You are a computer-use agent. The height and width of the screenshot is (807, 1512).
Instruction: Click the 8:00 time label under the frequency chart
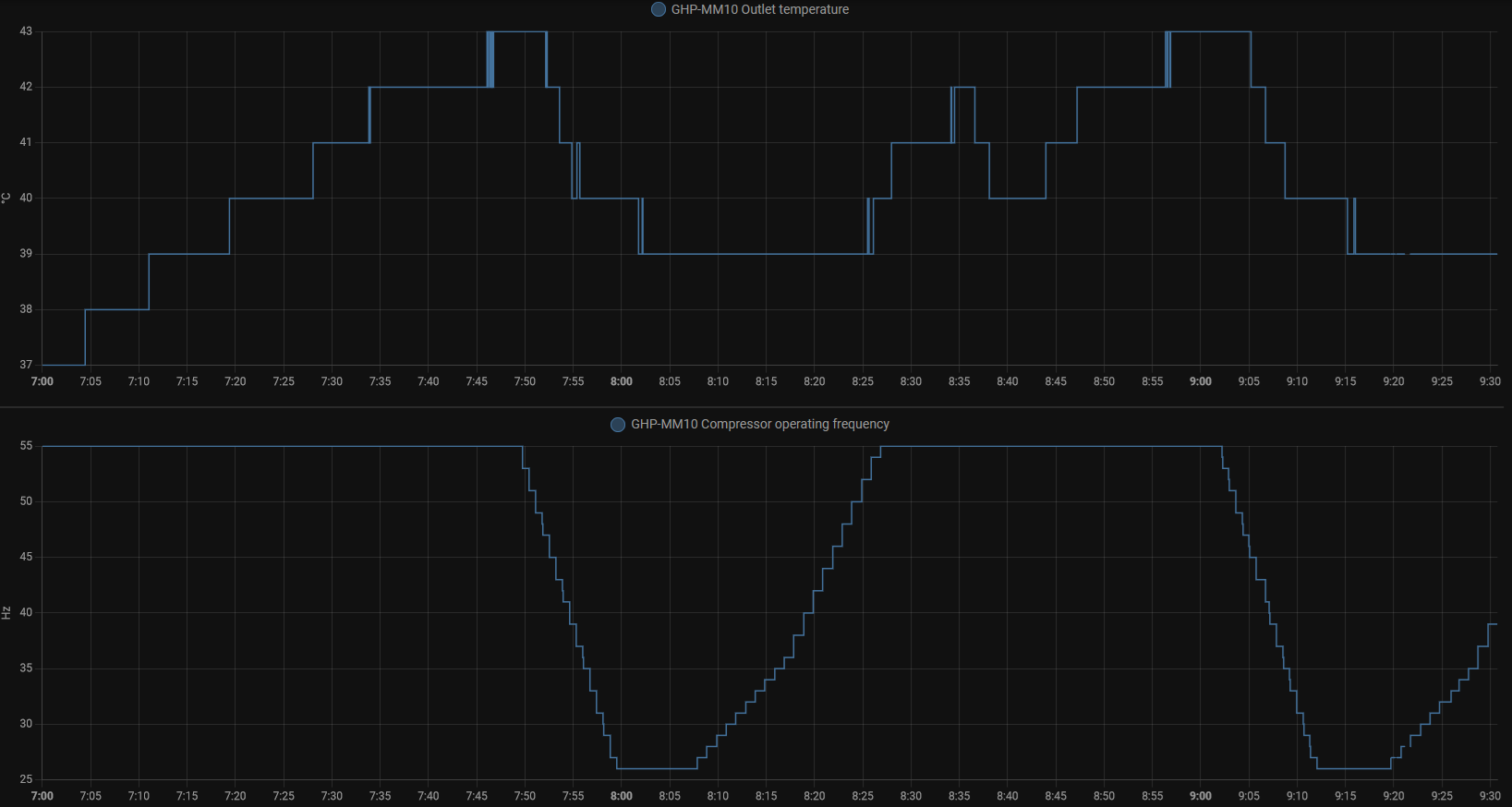pos(622,796)
